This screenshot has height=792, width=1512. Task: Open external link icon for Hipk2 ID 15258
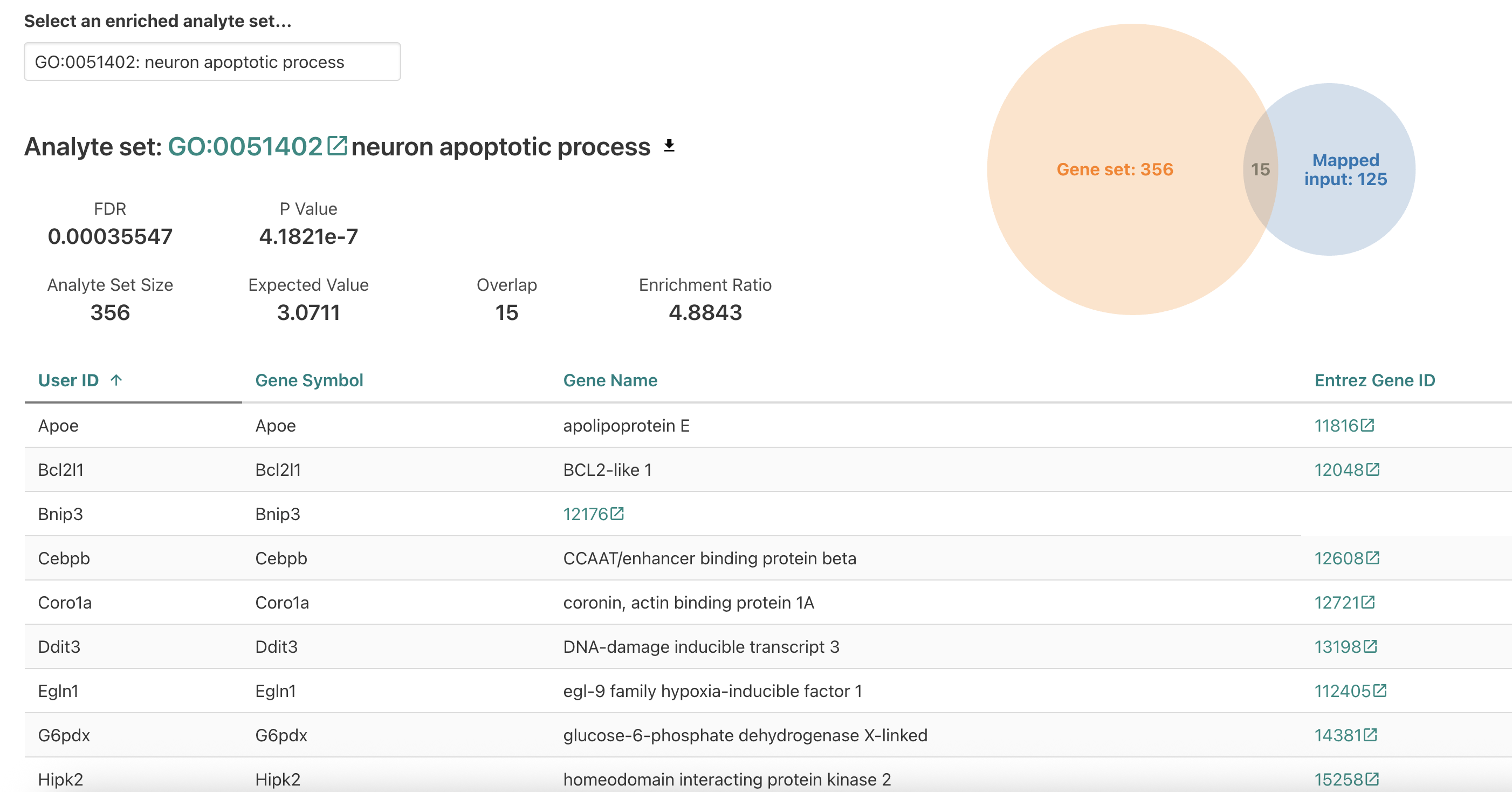(x=1372, y=779)
